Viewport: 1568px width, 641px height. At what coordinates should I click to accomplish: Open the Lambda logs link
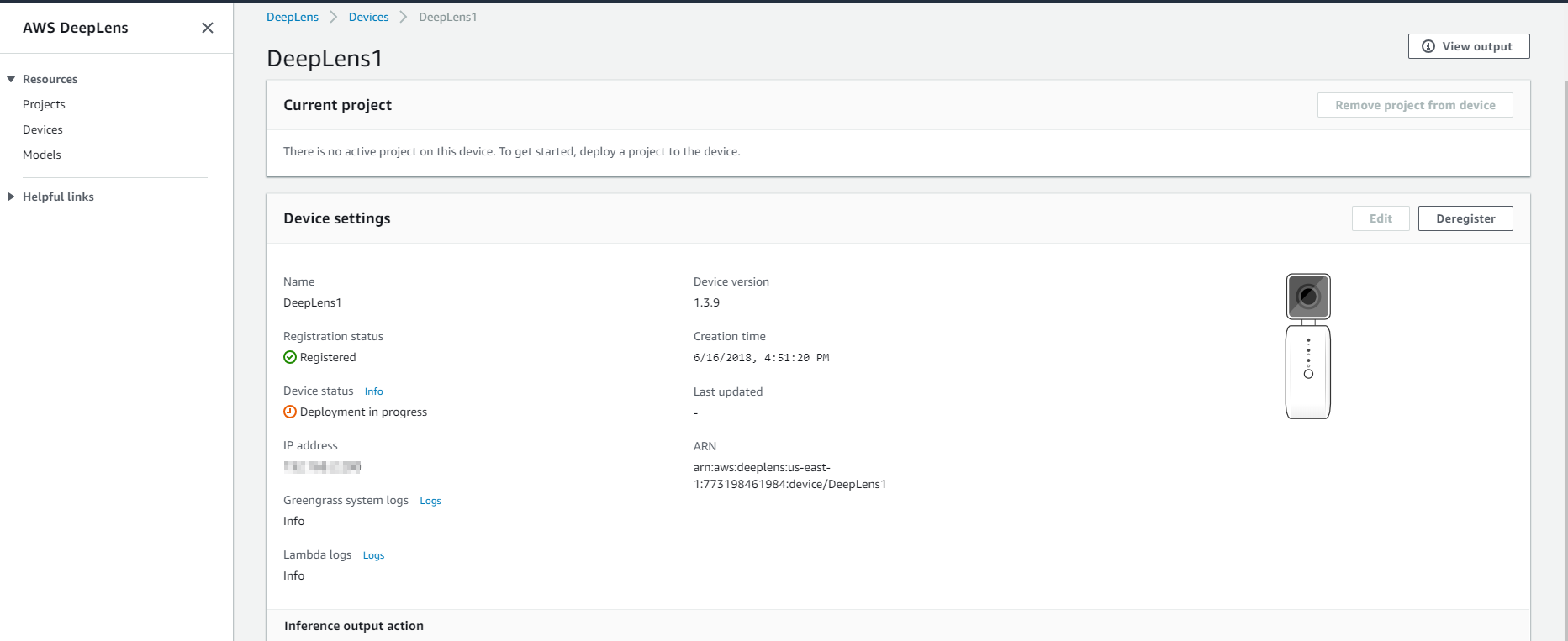pos(373,555)
